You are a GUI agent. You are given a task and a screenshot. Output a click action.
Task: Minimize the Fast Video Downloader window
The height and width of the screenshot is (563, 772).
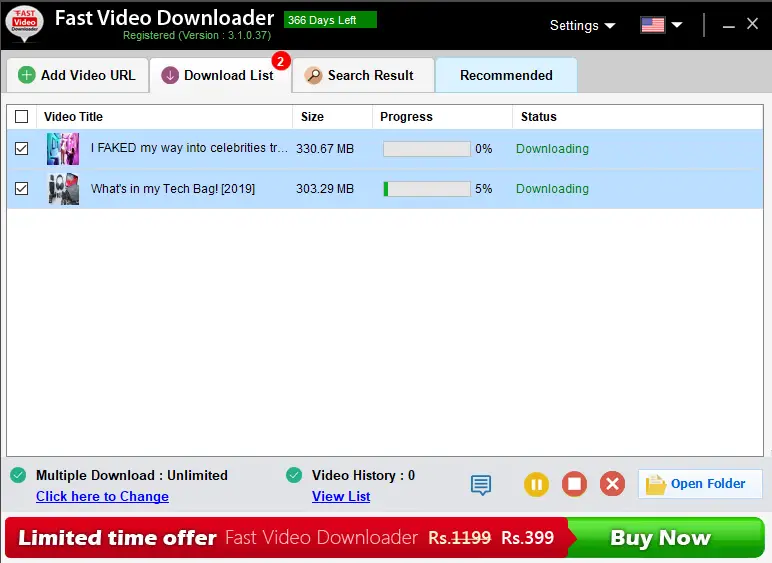pos(729,25)
